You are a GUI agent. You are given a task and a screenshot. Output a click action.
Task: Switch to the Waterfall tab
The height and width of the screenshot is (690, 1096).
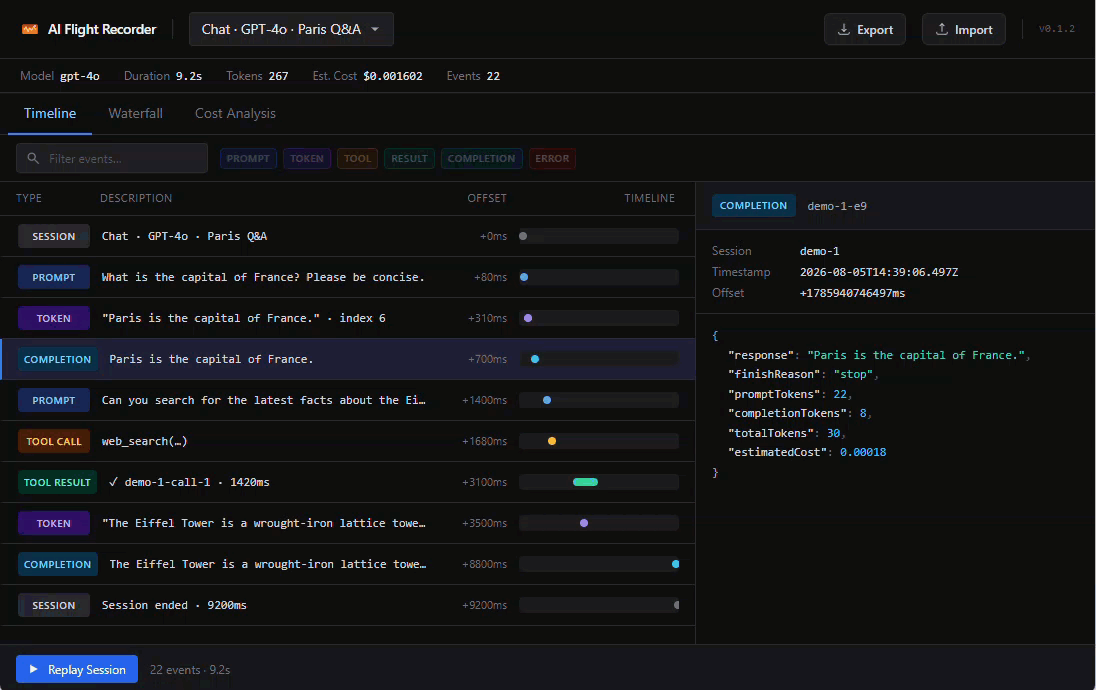click(136, 113)
